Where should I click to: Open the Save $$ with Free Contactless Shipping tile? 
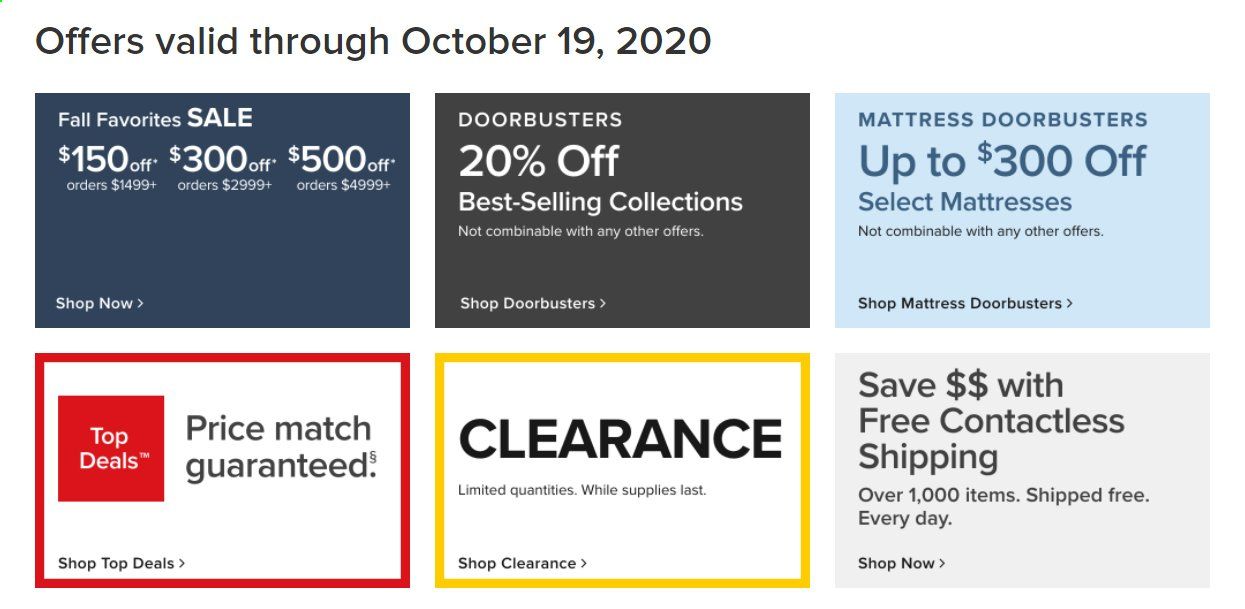pos(1022,470)
